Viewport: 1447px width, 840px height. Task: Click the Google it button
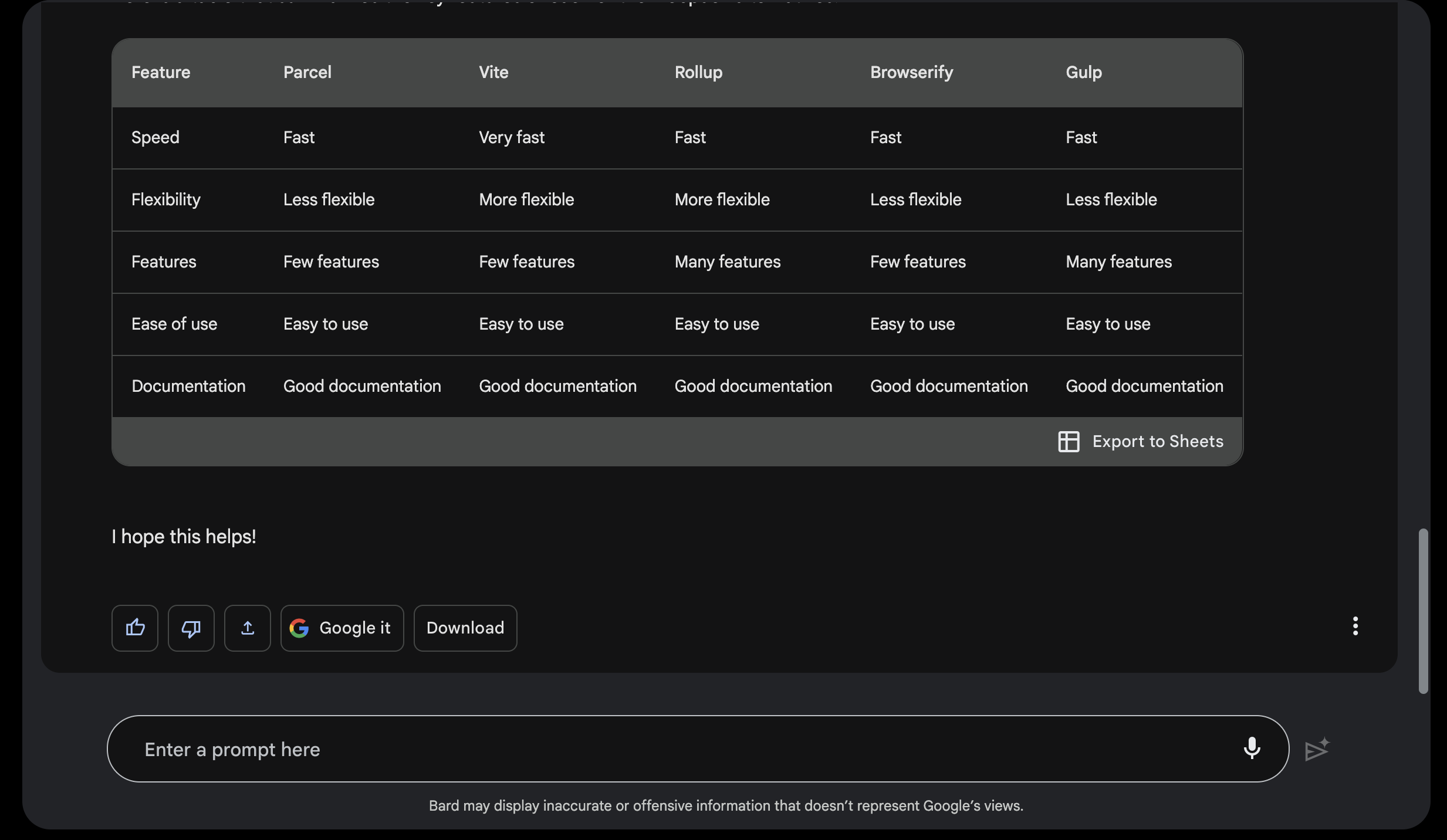pos(342,628)
